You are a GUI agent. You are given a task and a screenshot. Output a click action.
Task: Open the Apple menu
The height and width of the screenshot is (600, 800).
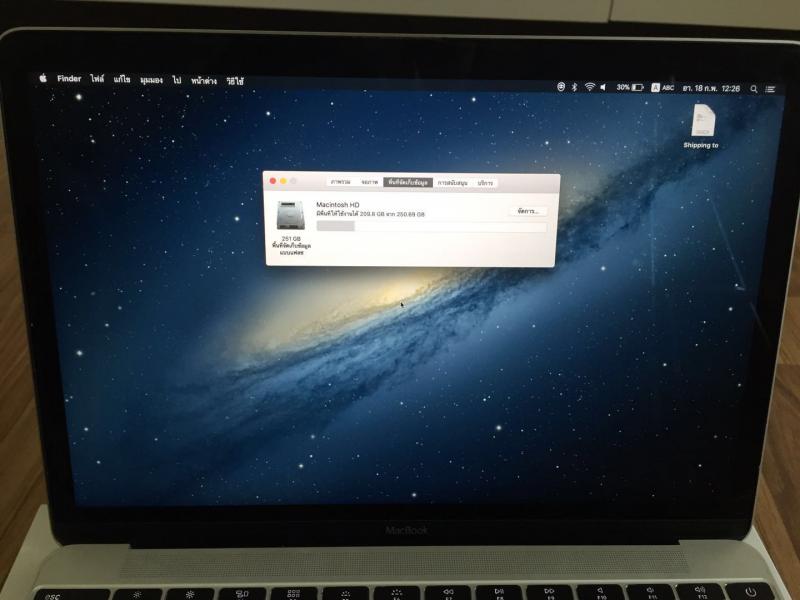(x=43, y=78)
